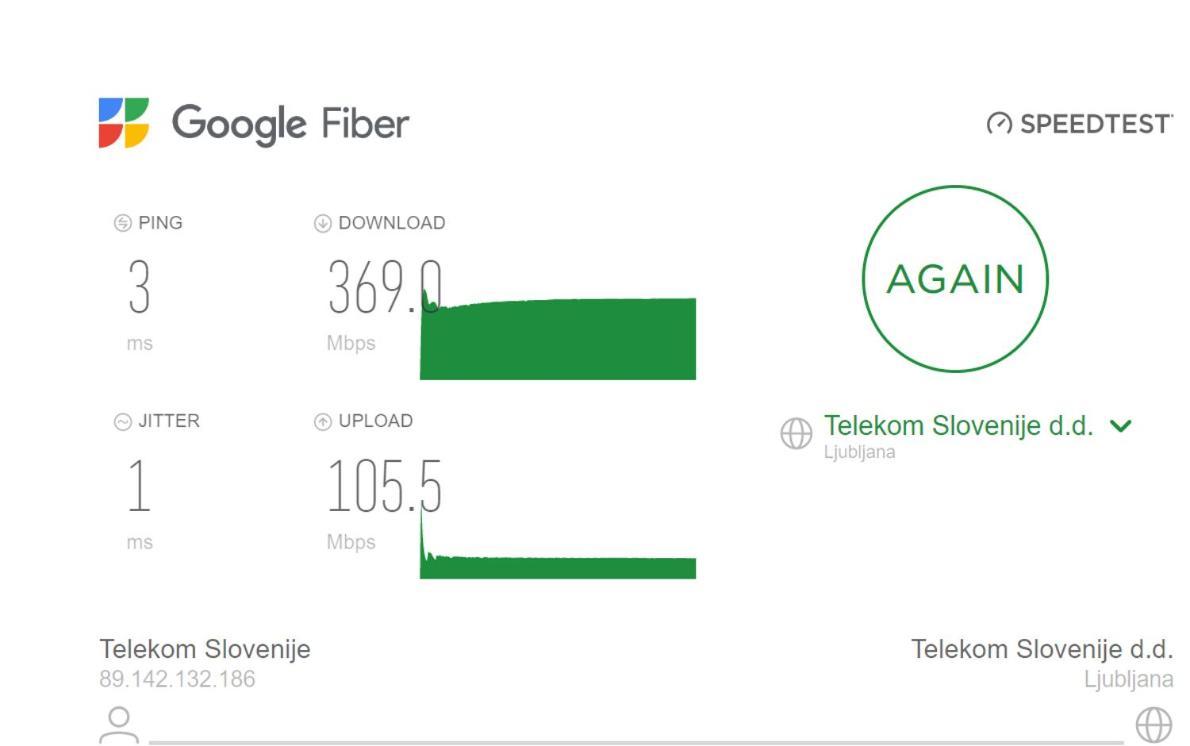Viewport: 1190px width, 746px height.
Task: Click the globe icon beside Telekom Slovenije d.d.
Action: pyautogui.click(x=796, y=433)
